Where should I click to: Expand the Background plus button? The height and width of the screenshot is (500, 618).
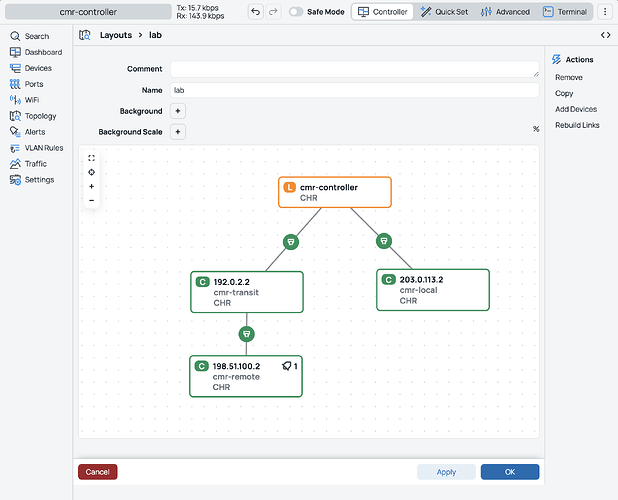click(178, 111)
